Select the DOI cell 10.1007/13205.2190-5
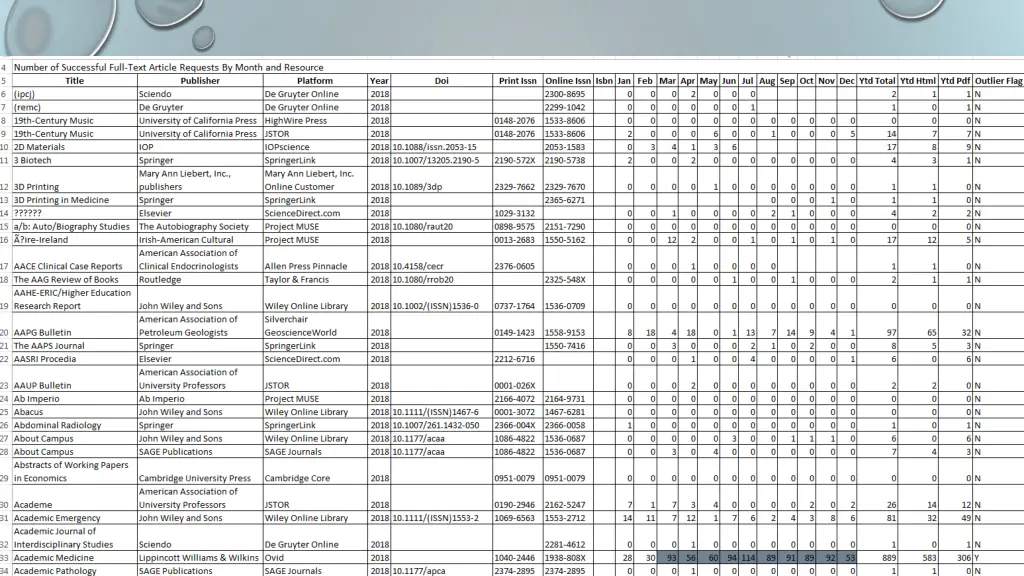Viewport: 1024px width, 576px height. [441, 160]
